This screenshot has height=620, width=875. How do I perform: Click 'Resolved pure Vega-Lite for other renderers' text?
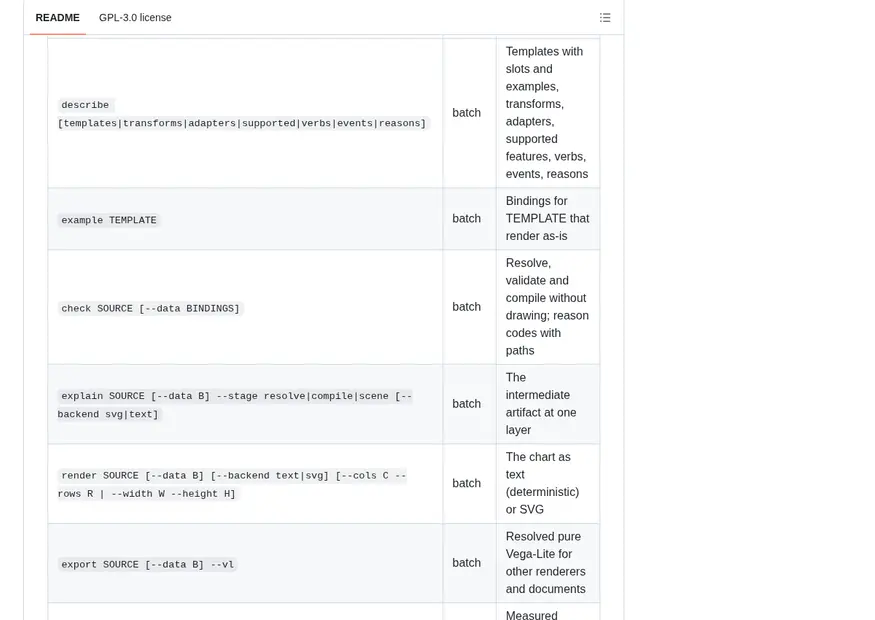[546, 563]
